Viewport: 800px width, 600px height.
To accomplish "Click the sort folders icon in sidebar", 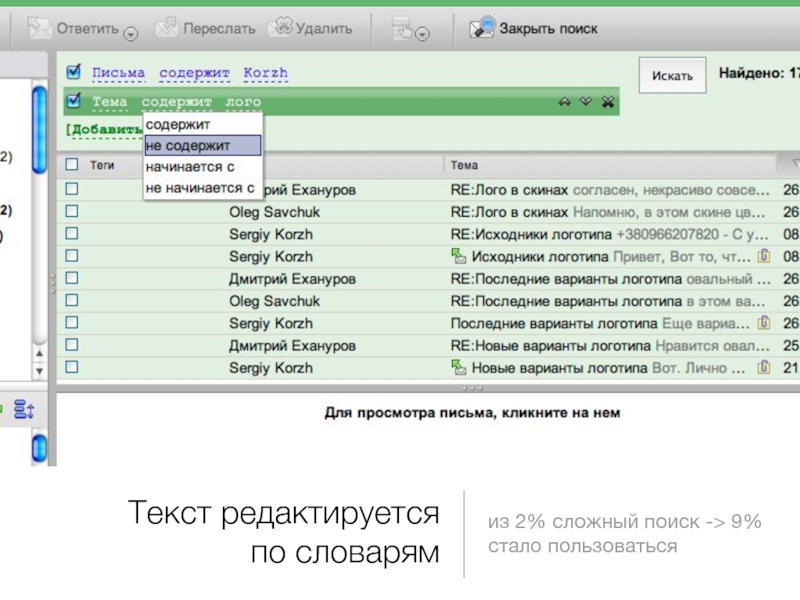I will (24, 409).
